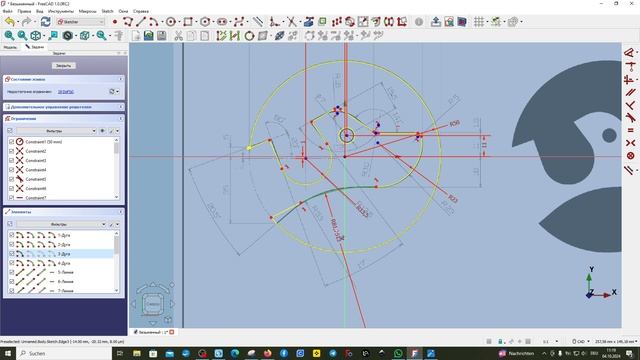Toggle the sketch grid icon
The width and height of the screenshot is (640, 360).
479,22
